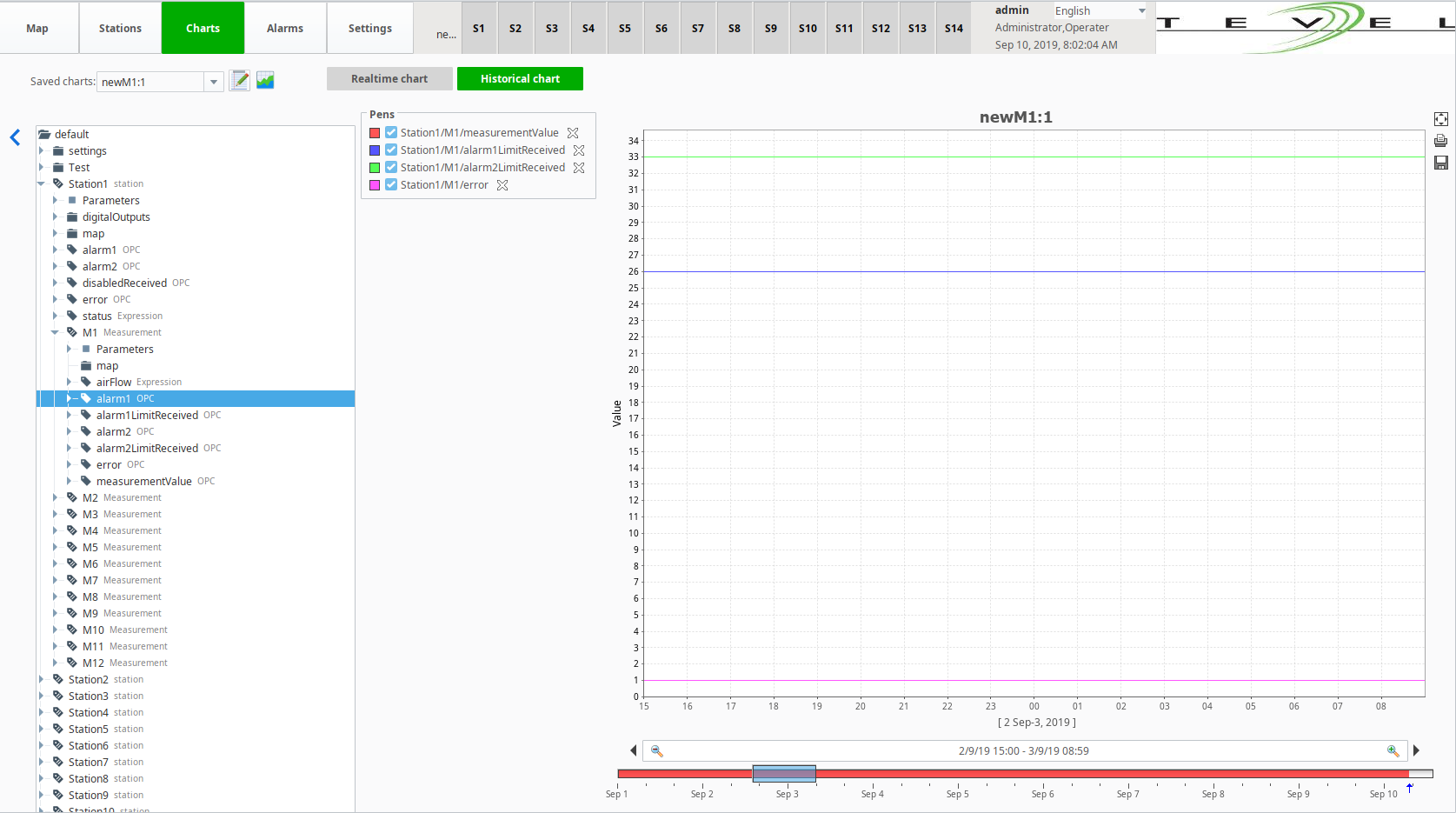
Task: Click the zoom in magnifier icon
Action: click(x=1393, y=750)
